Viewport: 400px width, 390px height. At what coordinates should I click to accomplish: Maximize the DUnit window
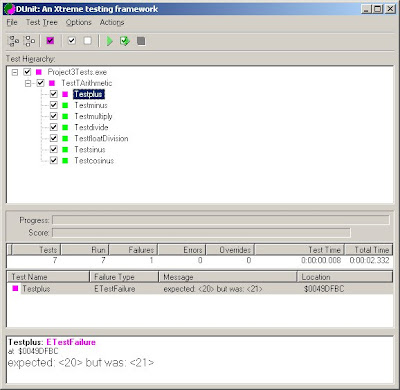coord(378,9)
